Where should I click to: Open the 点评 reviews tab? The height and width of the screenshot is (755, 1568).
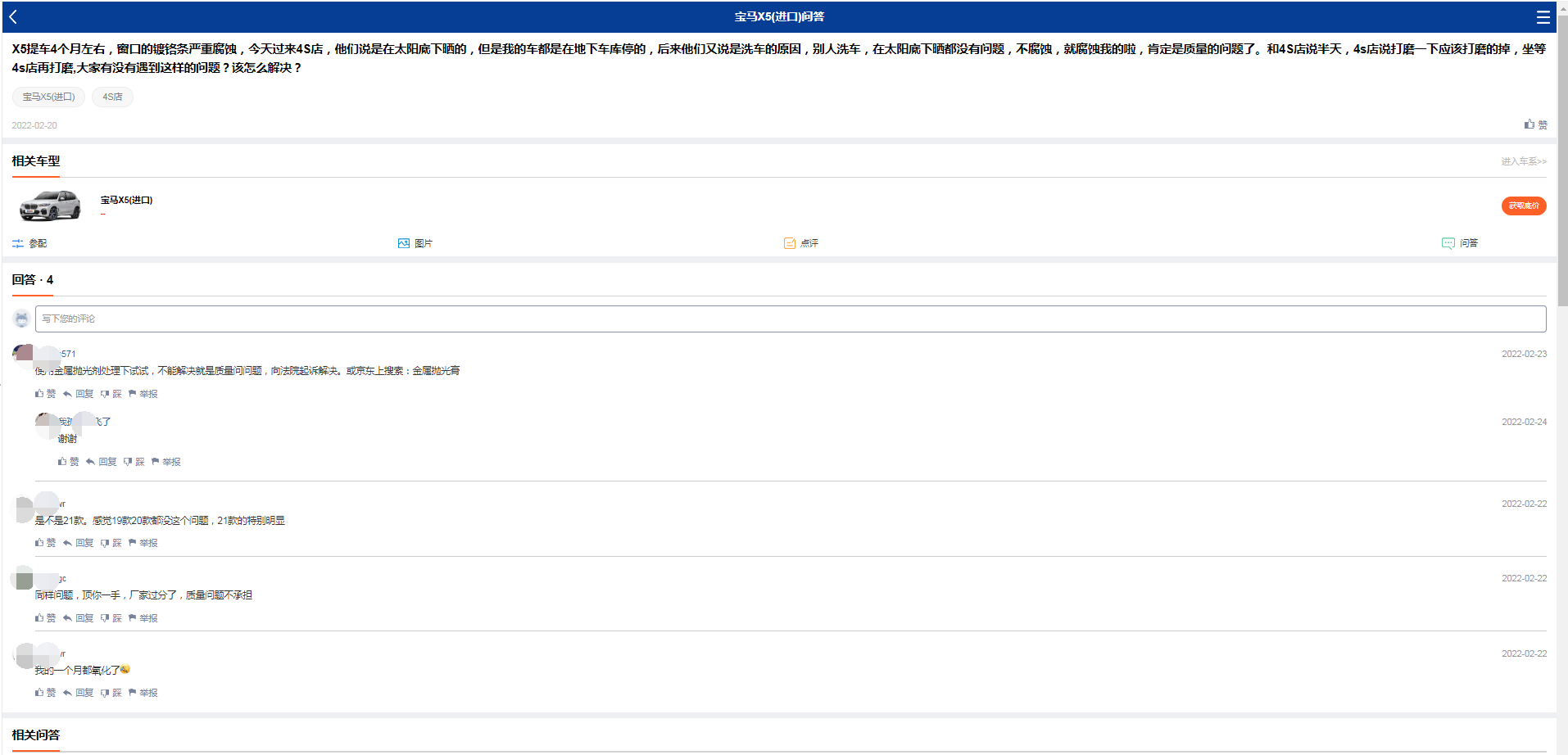(x=800, y=243)
